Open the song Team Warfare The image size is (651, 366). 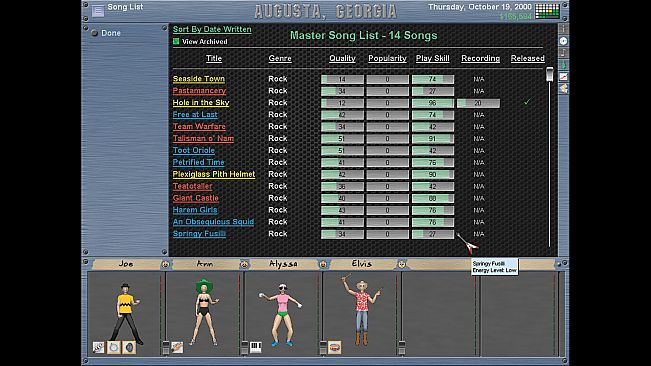point(199,127)
